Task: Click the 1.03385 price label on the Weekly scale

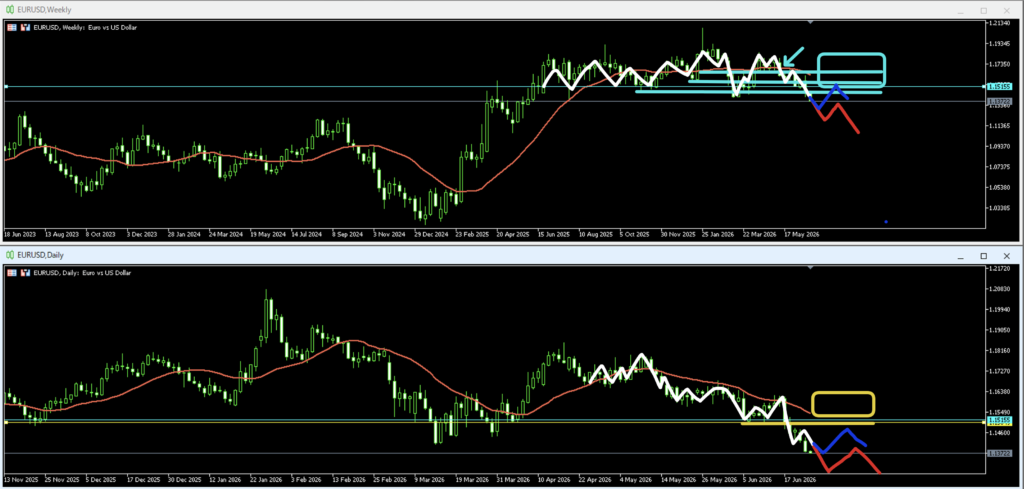Action: [x=1001, y=208]
